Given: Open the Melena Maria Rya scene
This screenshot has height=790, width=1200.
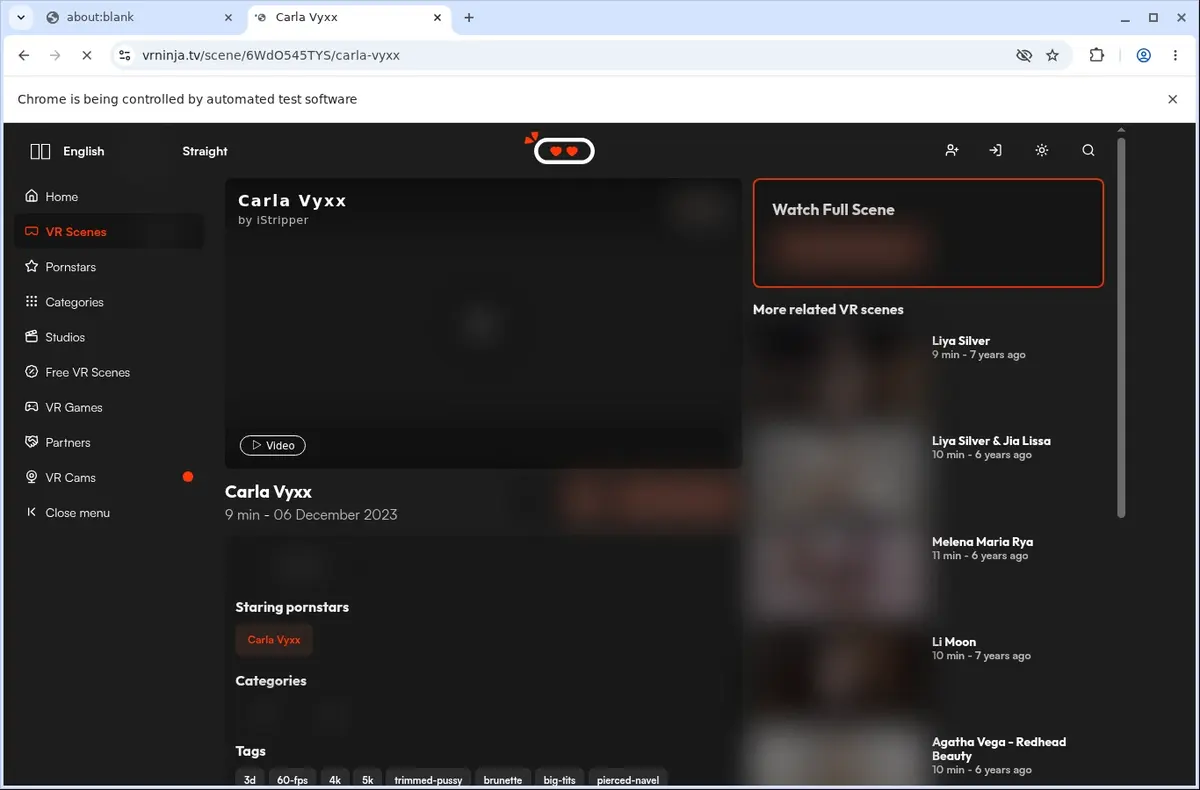Looking at the screenshot, I should 983,542.
